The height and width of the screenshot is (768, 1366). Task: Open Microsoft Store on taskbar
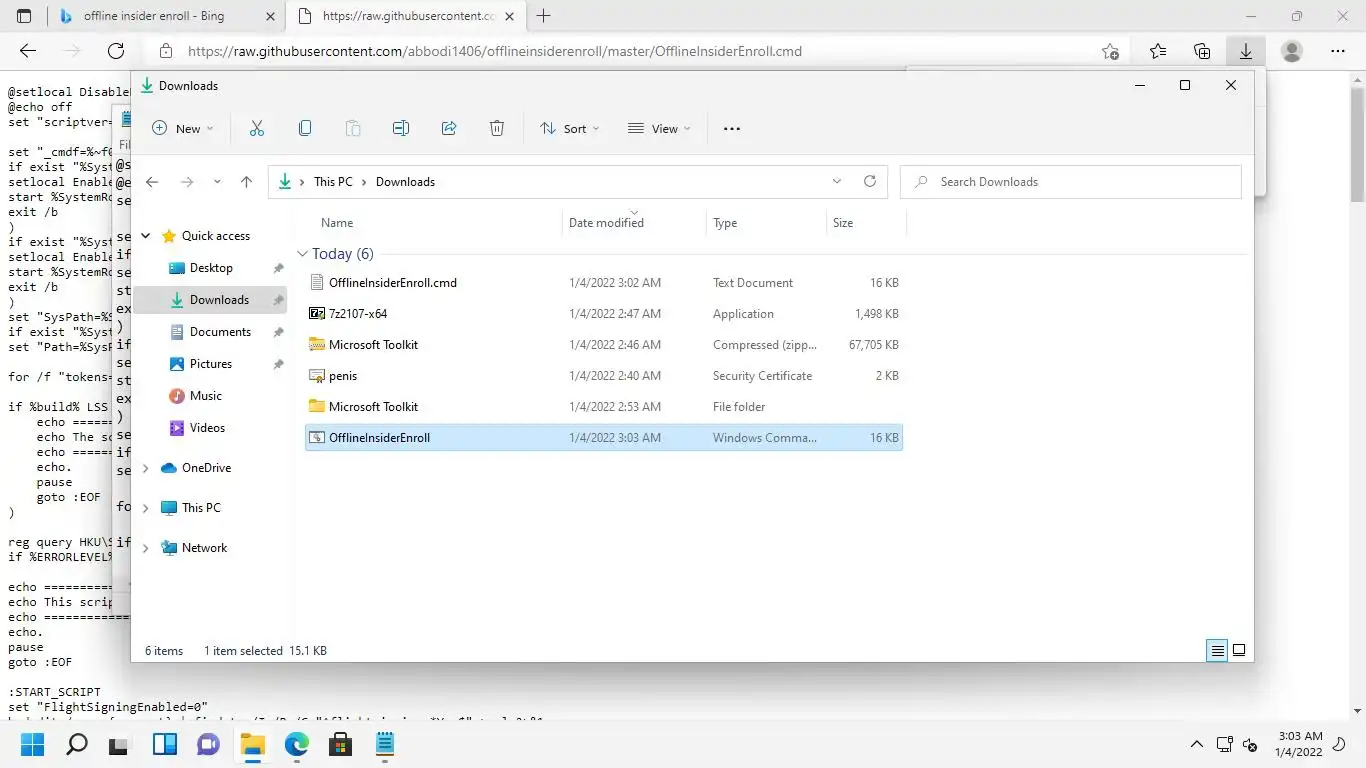[x=340, y=745]
